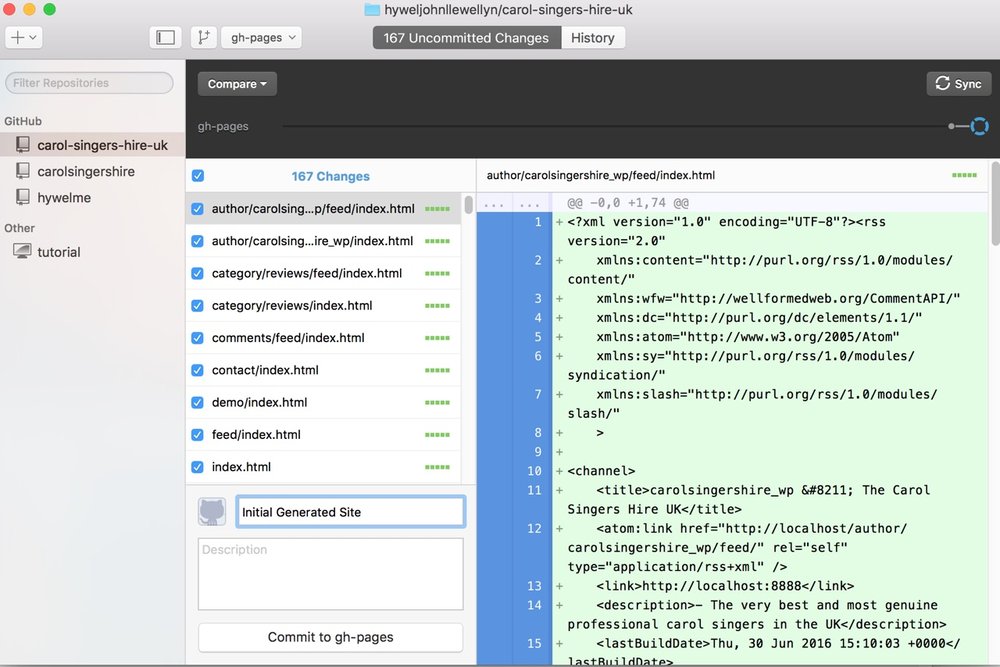The image size is (1000, 667).
Task: Click diff line number 1
Action: click(538, 222)
